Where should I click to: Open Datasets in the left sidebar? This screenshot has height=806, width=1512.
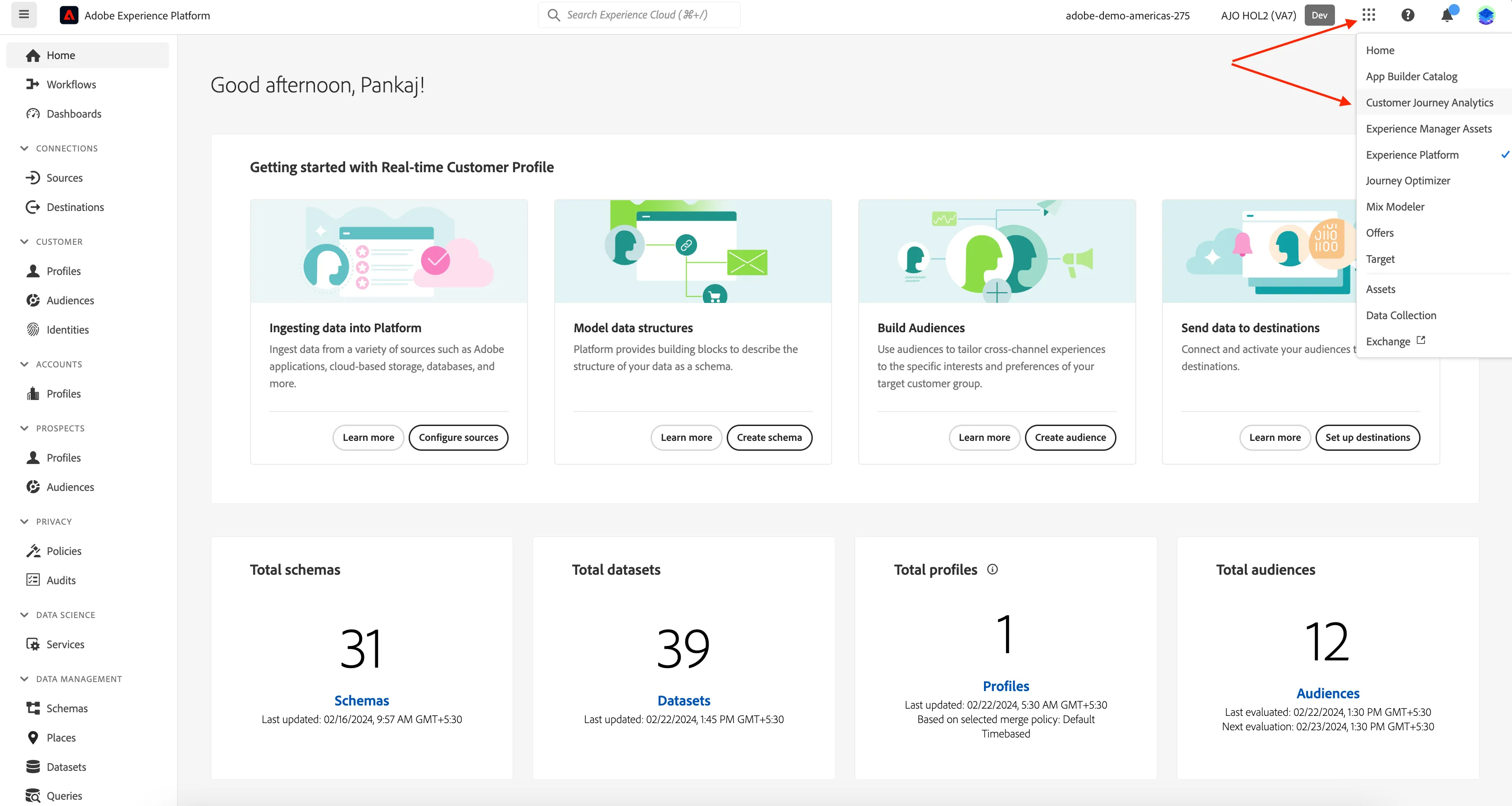tap(66, 767)
